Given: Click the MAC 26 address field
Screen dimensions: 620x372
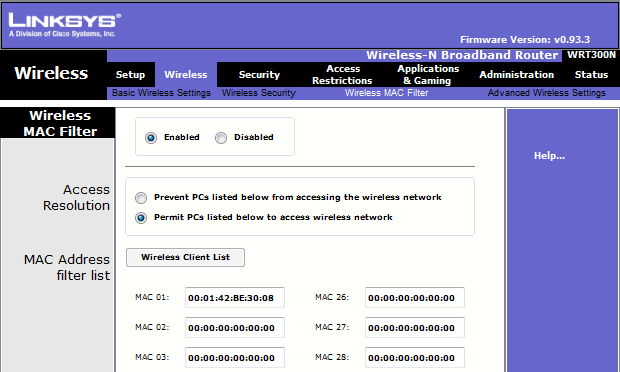Looking at the screenshot, I should click(x=415, y=298).
